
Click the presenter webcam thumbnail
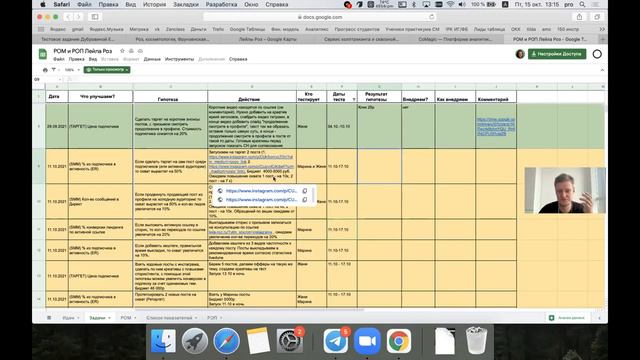(565, 190)
